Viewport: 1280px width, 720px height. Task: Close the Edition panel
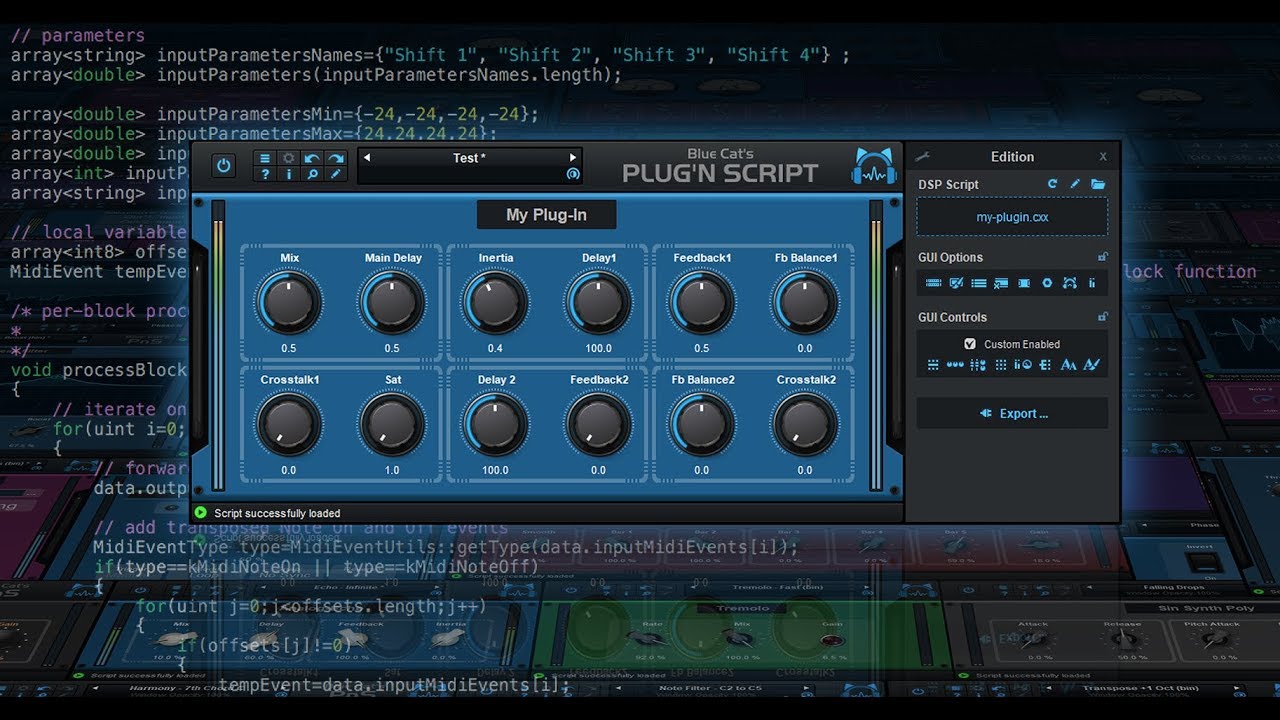pyautogui.click(x=1103, y=157)
